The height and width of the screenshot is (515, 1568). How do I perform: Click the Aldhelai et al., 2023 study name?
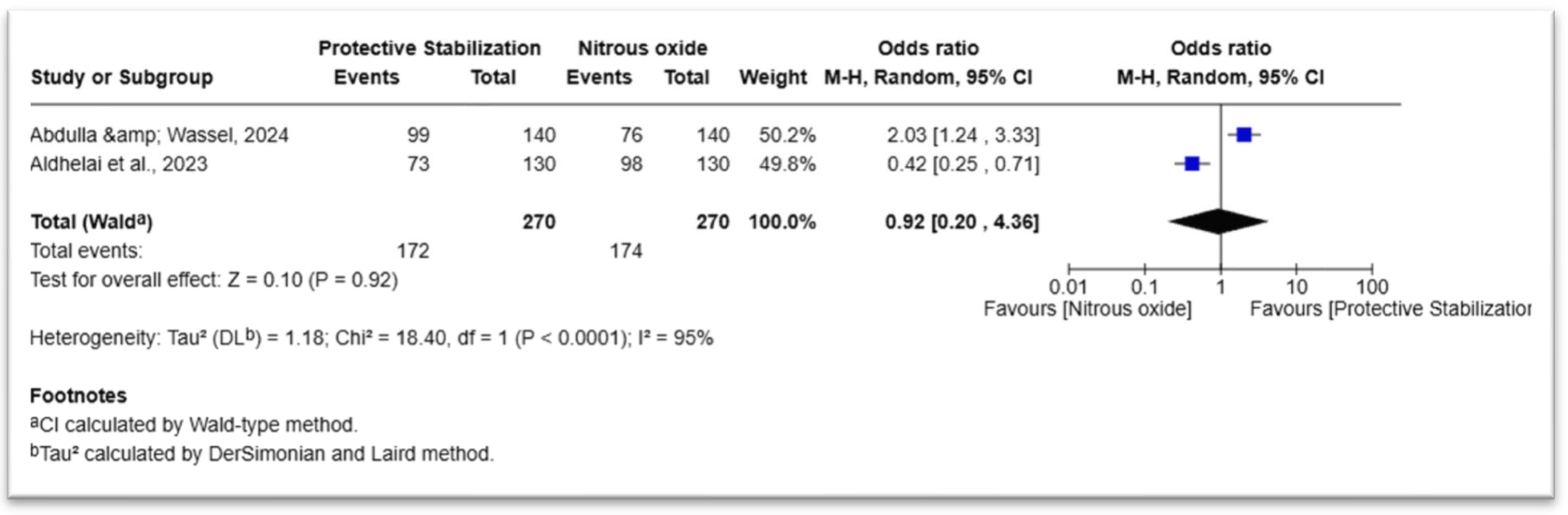tap(119, 164)
